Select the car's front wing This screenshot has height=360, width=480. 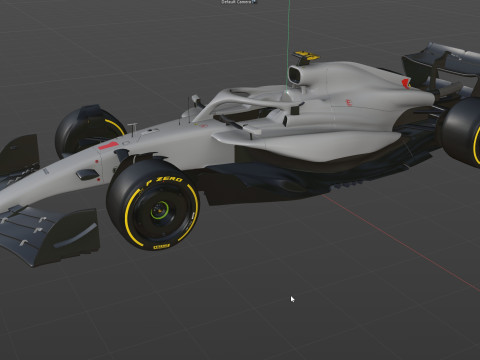pyautogui.click(x=49, y=235)
